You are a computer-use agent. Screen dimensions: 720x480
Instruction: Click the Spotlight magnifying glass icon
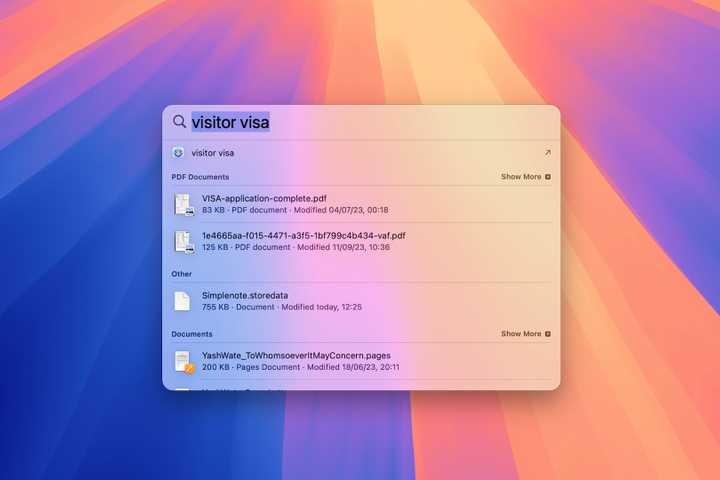pos(179,122)
